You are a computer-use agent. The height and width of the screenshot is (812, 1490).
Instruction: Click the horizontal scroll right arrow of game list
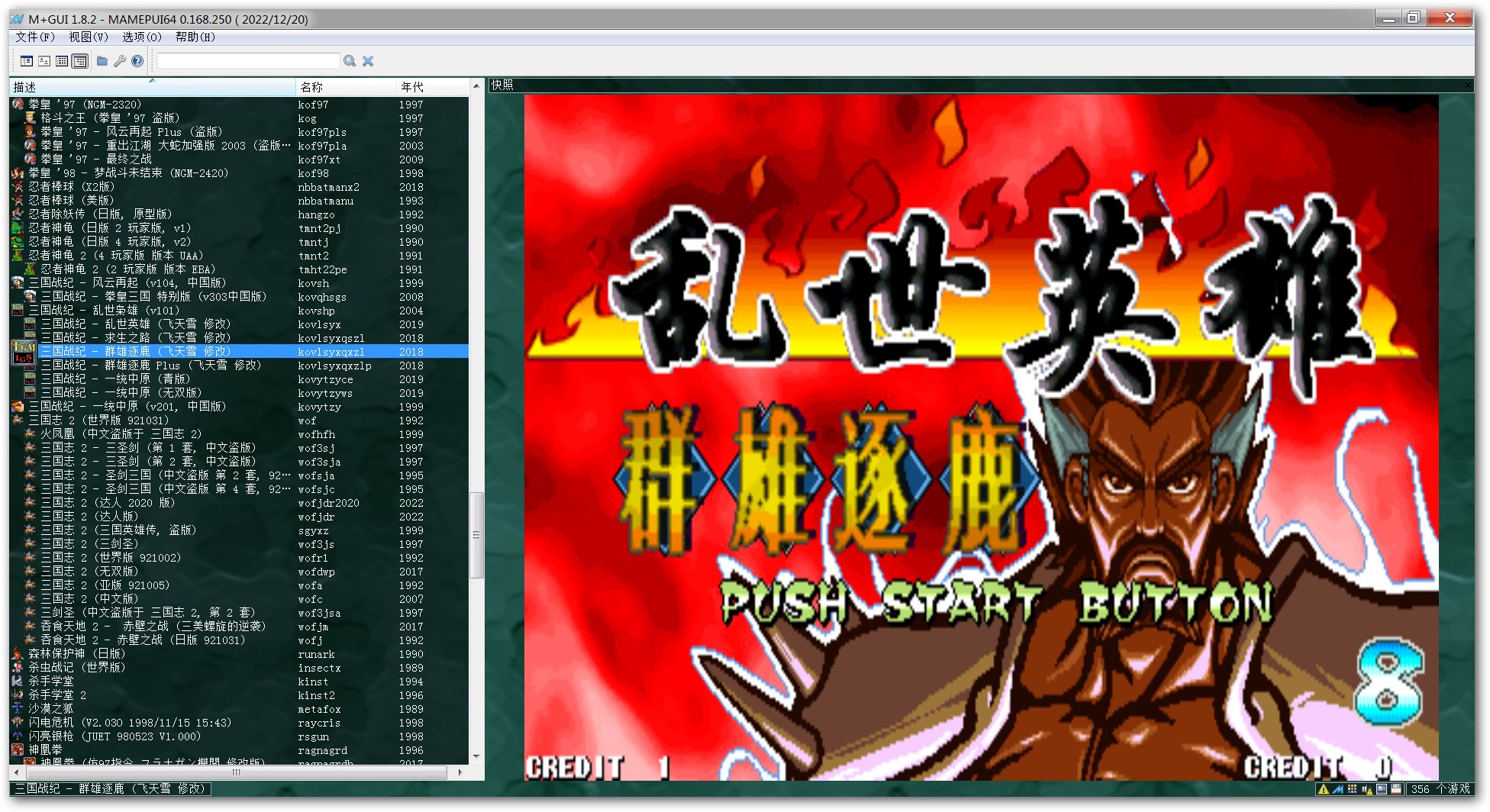(460, 772)
